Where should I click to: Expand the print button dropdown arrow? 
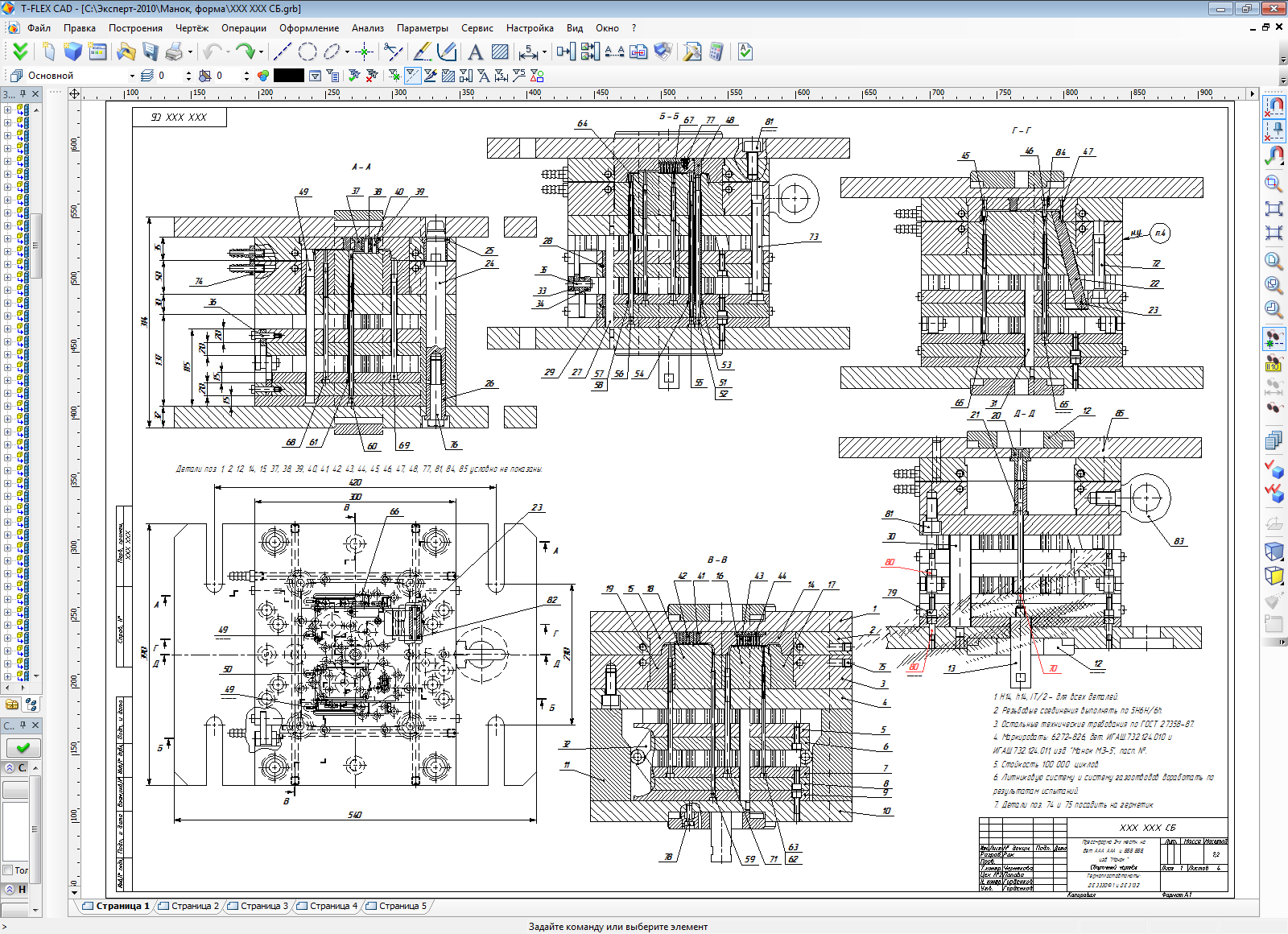(x=190, y=52)
